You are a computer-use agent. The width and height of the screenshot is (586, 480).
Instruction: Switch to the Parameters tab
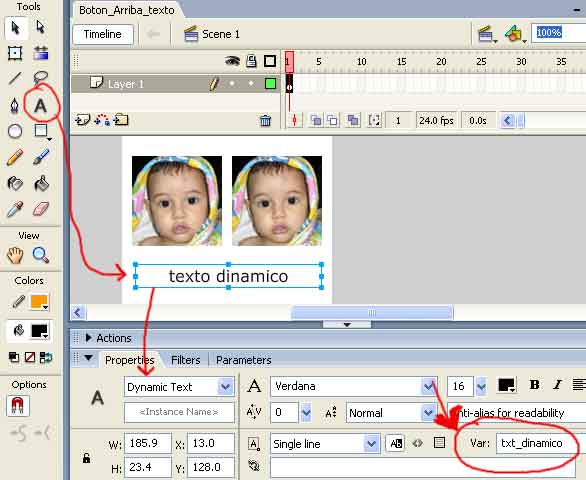pyautogui.click(x=244, y=360)
